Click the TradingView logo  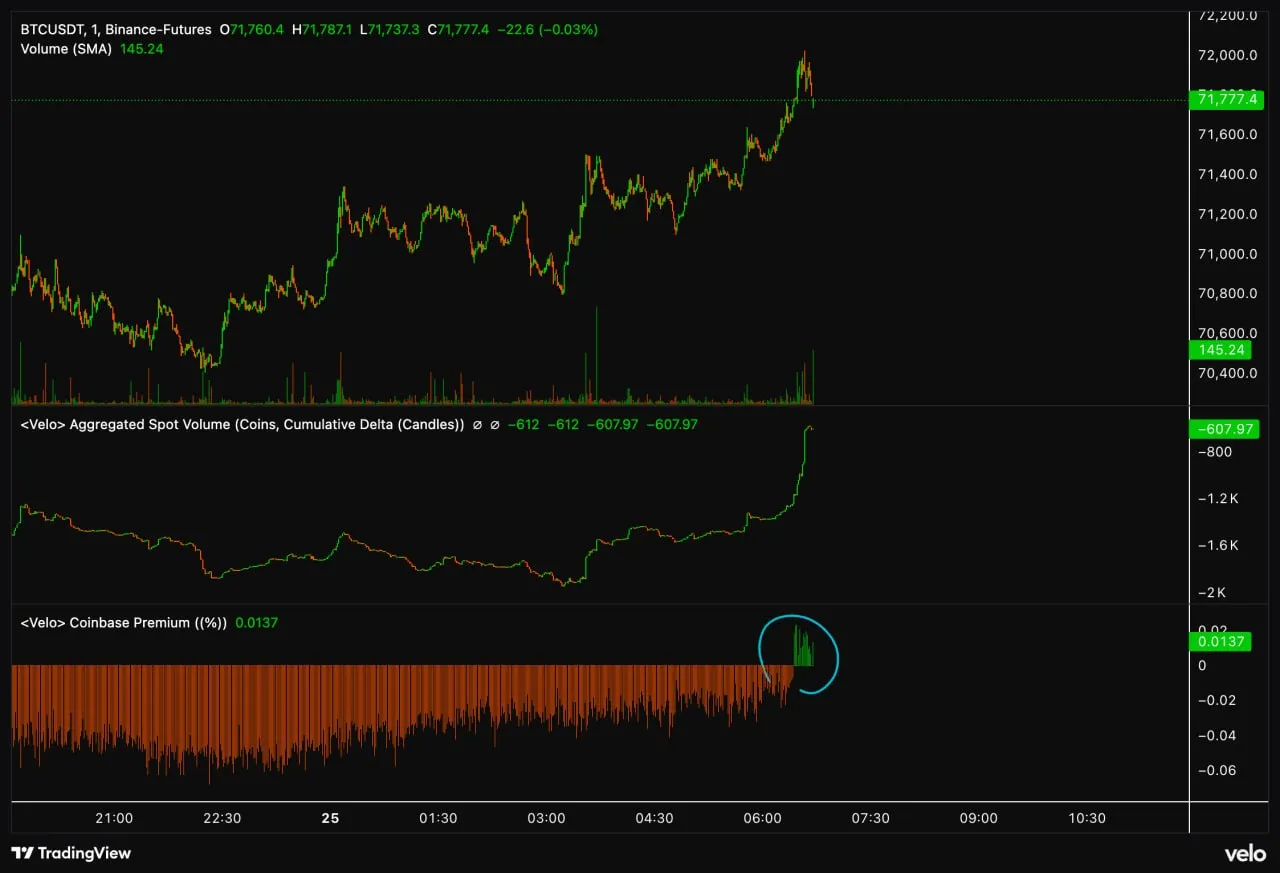[71, 853]
